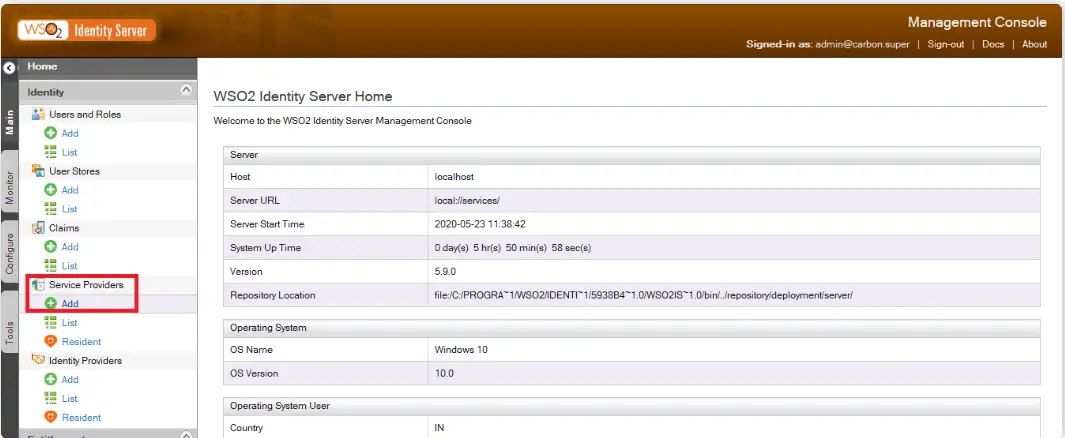
Task: Click the Identity Providers label
Action: [86, 361]
